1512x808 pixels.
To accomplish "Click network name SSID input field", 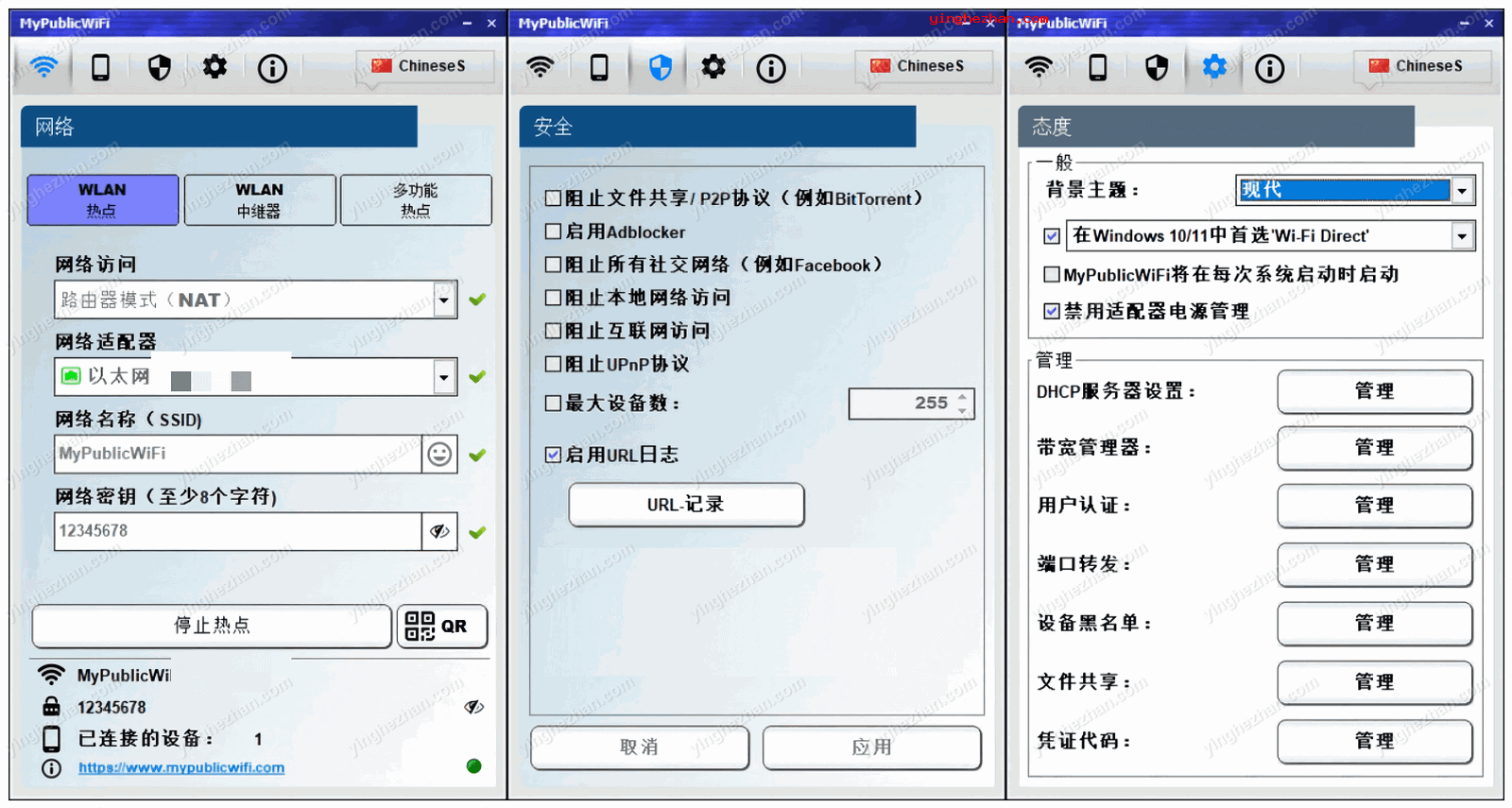I will tap(238, 455).
